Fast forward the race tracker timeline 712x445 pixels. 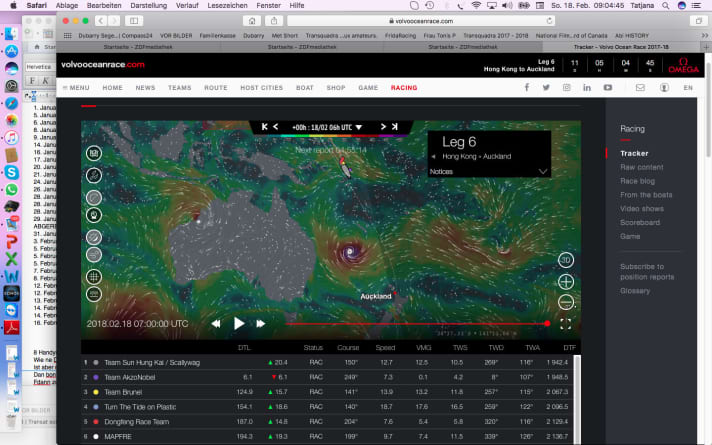tap(261, 324)
